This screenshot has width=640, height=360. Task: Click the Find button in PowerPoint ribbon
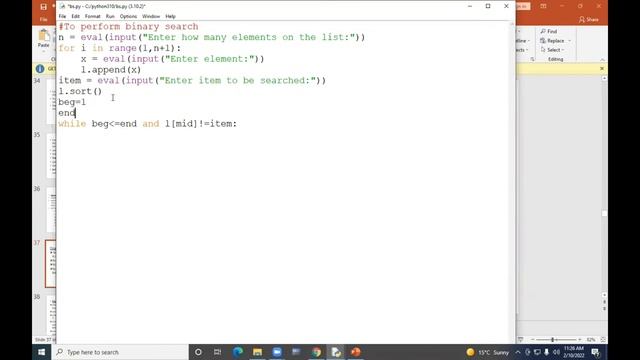tap(549, 31)
